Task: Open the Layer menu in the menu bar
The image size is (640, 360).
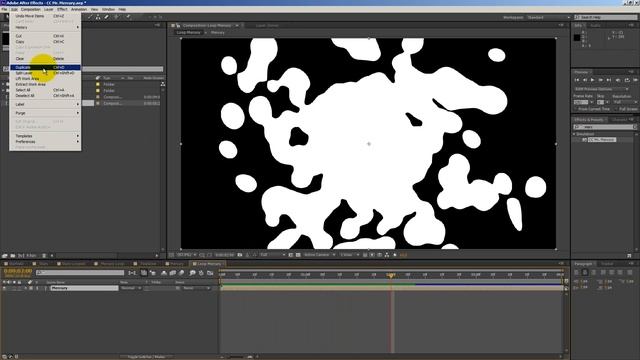Action: tap(49, 9)
